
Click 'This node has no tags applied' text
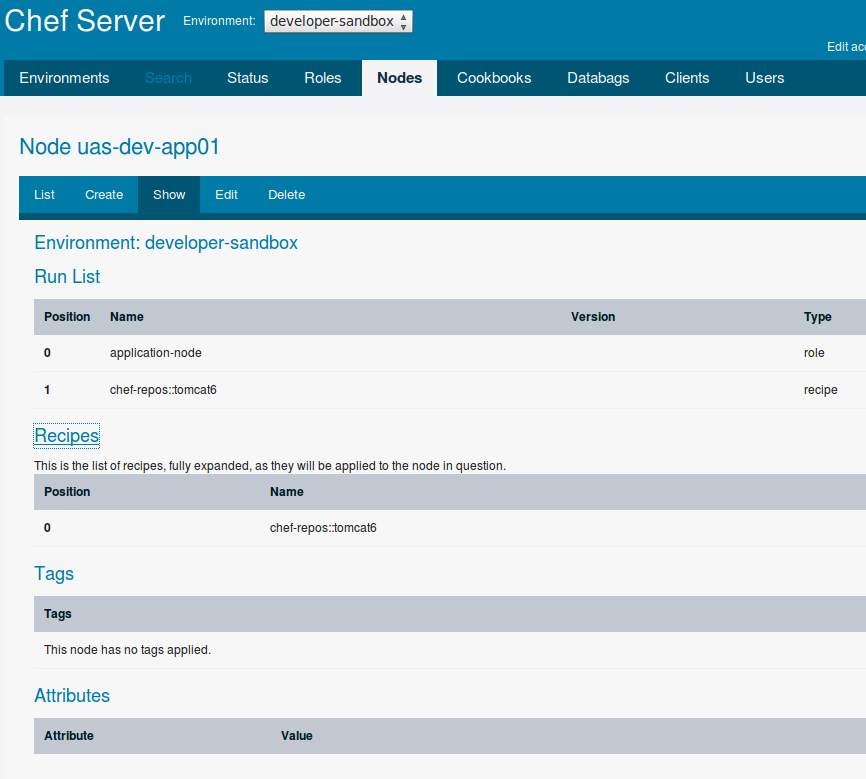128,650
